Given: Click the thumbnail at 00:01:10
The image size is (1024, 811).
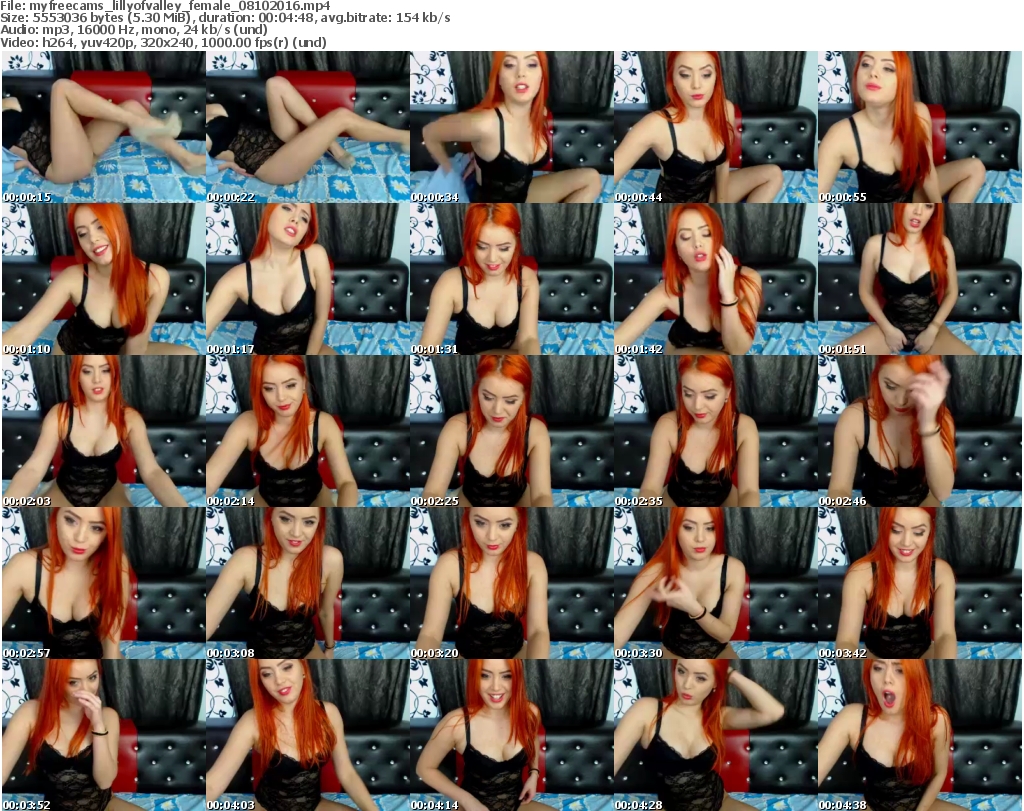Looking at the screenshot, I should click(x=103, y=279).
